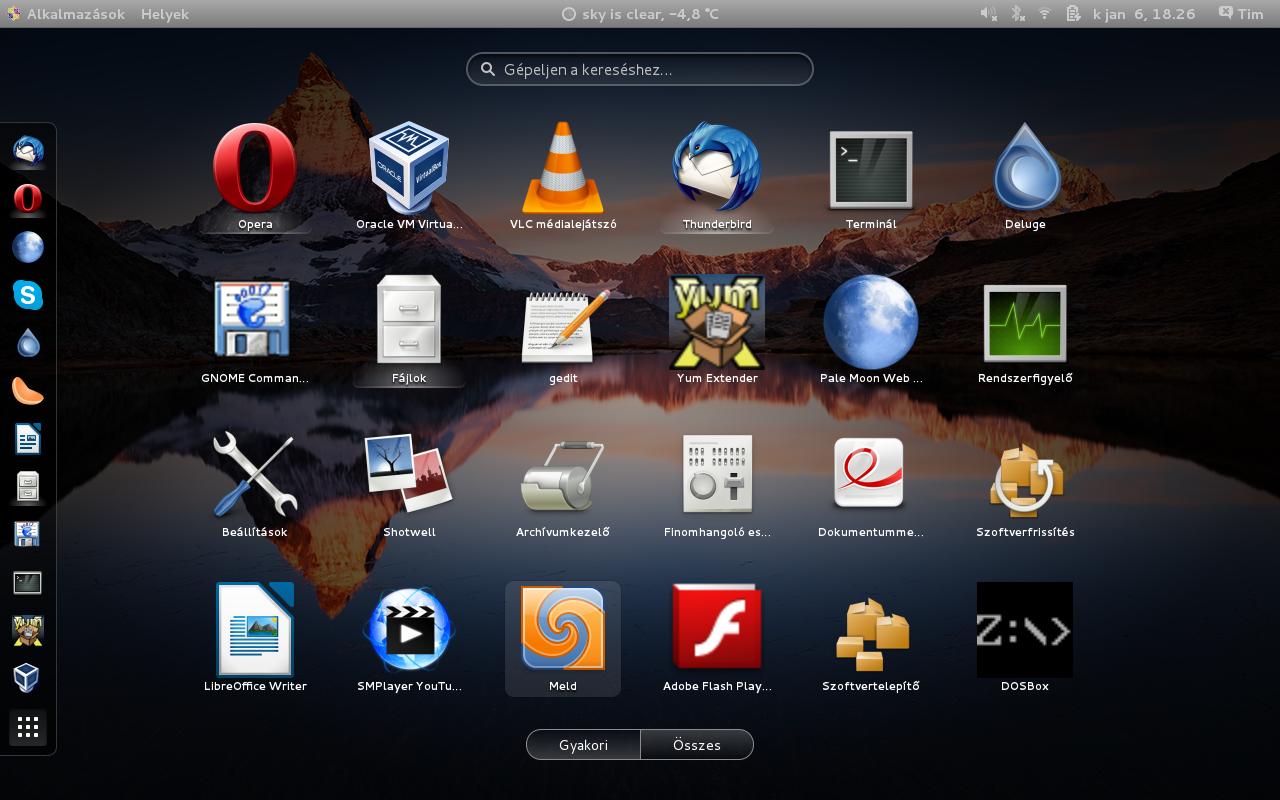
Task: Click VirtualBox cube icon in the dock
Action: pos(28,678)
